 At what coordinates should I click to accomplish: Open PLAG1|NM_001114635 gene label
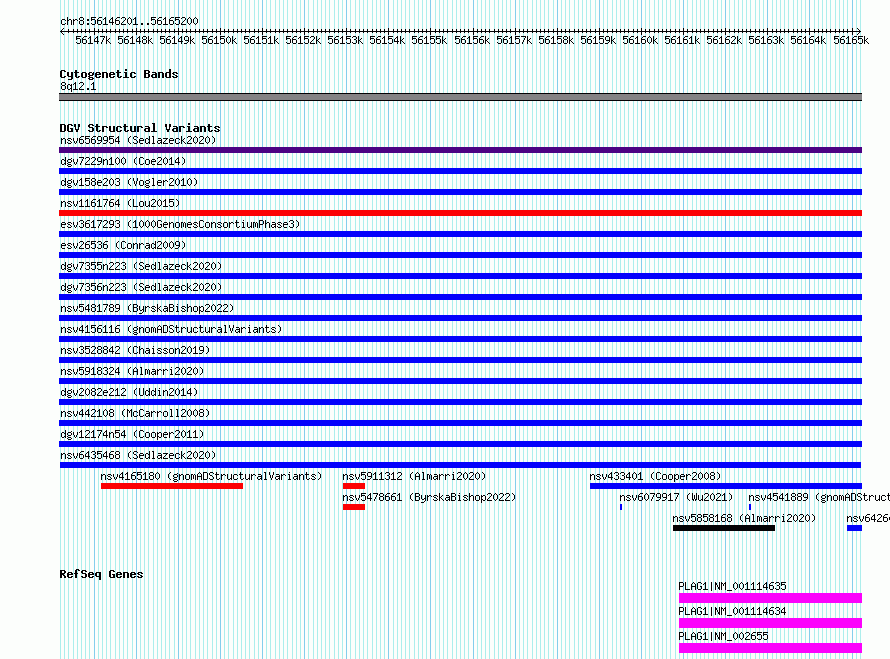pos(732,586)
